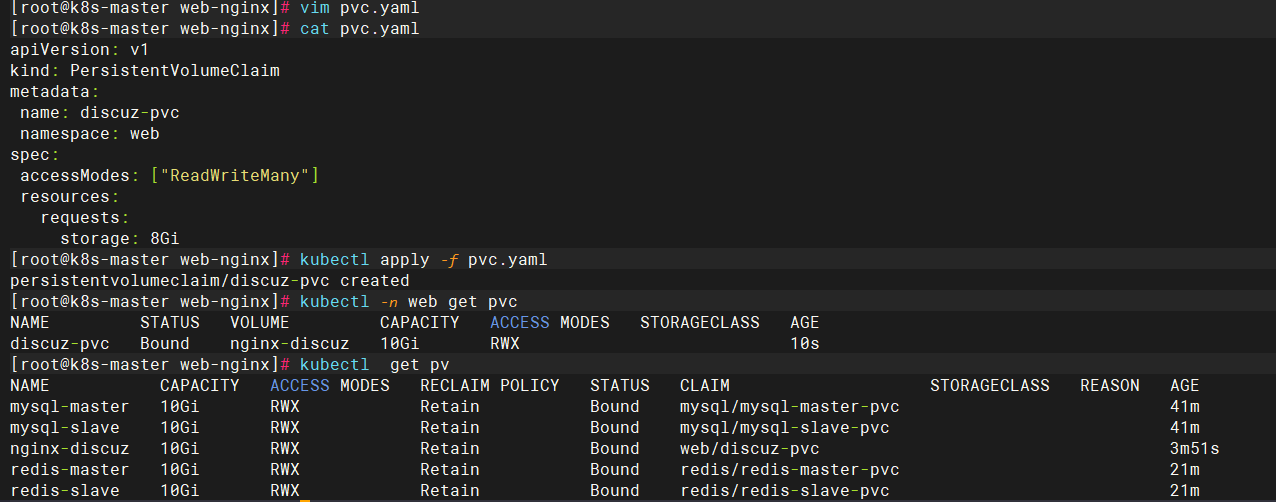Viewport: 1276px width, 502px height.
Task: Click the '41m' age in mysql-master row
Action: point(1185,407)
